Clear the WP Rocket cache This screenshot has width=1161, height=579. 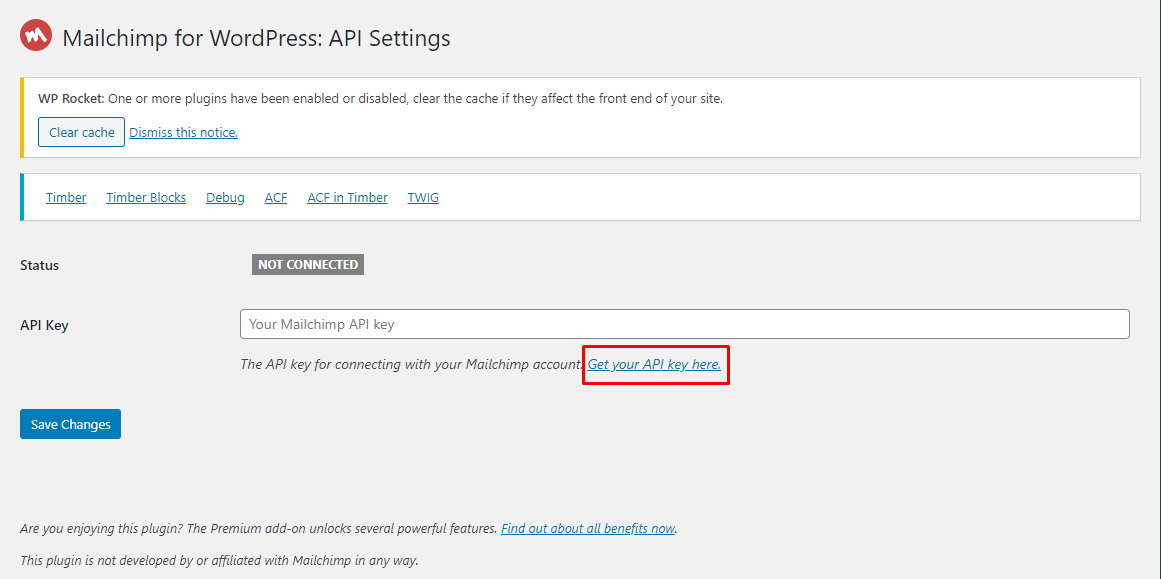(x=81, y=133)
